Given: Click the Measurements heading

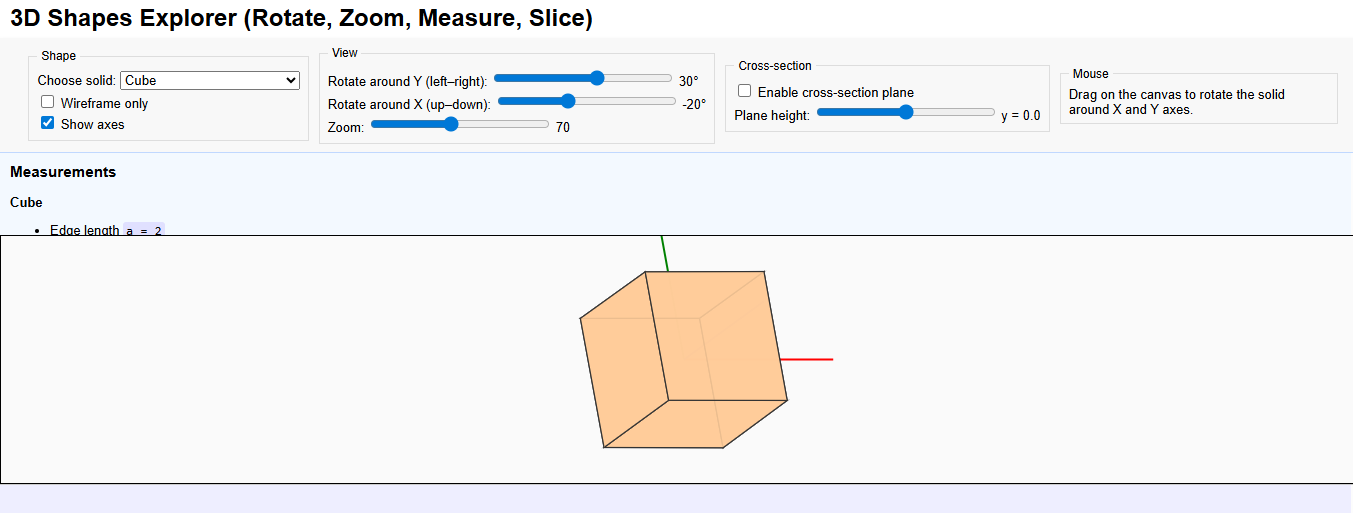Looking at the screenshot, I should (63, 172).
